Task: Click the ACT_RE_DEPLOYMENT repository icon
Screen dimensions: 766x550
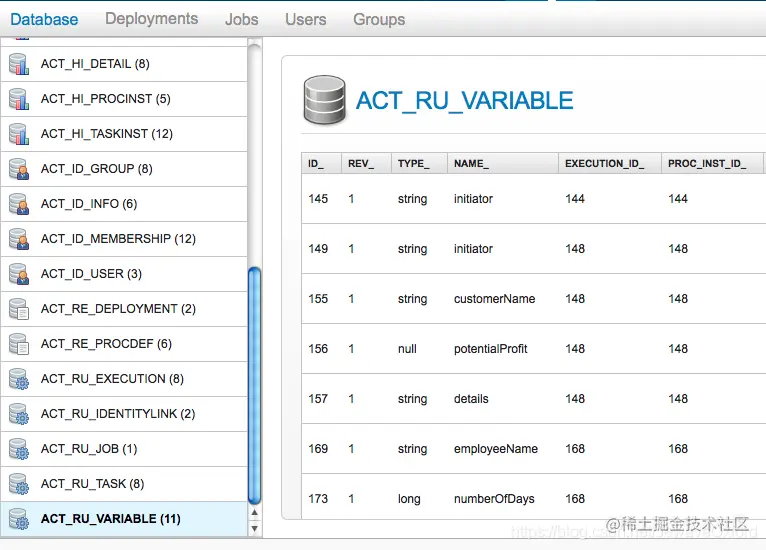Action: tap(19, 309)
